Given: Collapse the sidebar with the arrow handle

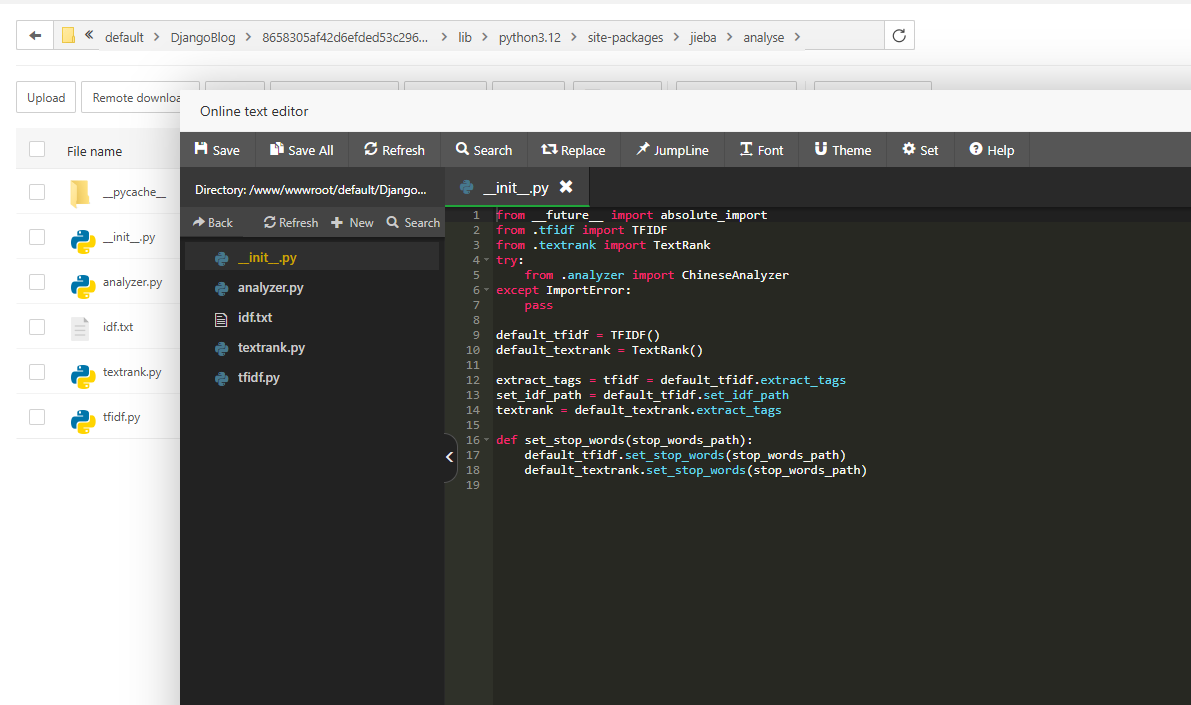Looking at the screenshot, I should point(450,457).
